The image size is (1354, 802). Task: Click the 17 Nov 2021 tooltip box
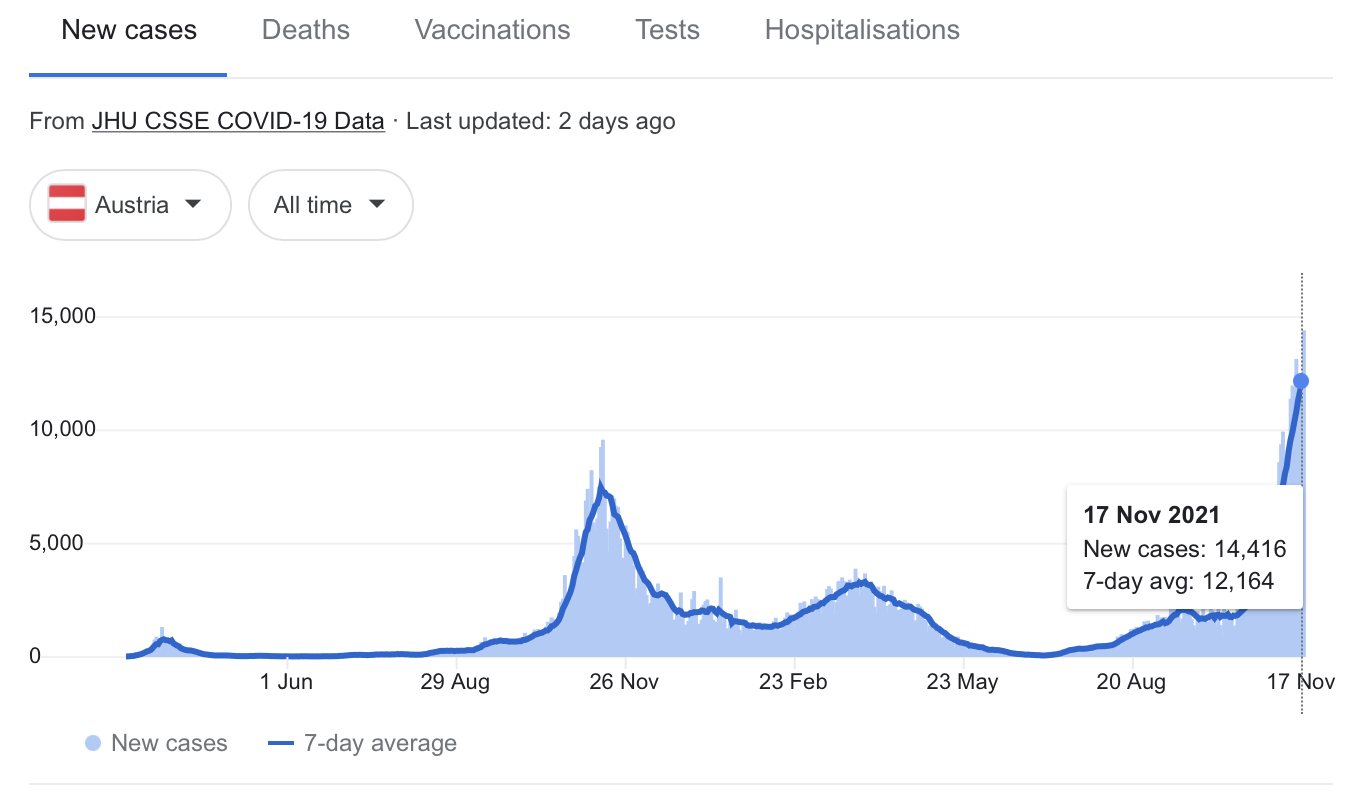point(1185,548)
